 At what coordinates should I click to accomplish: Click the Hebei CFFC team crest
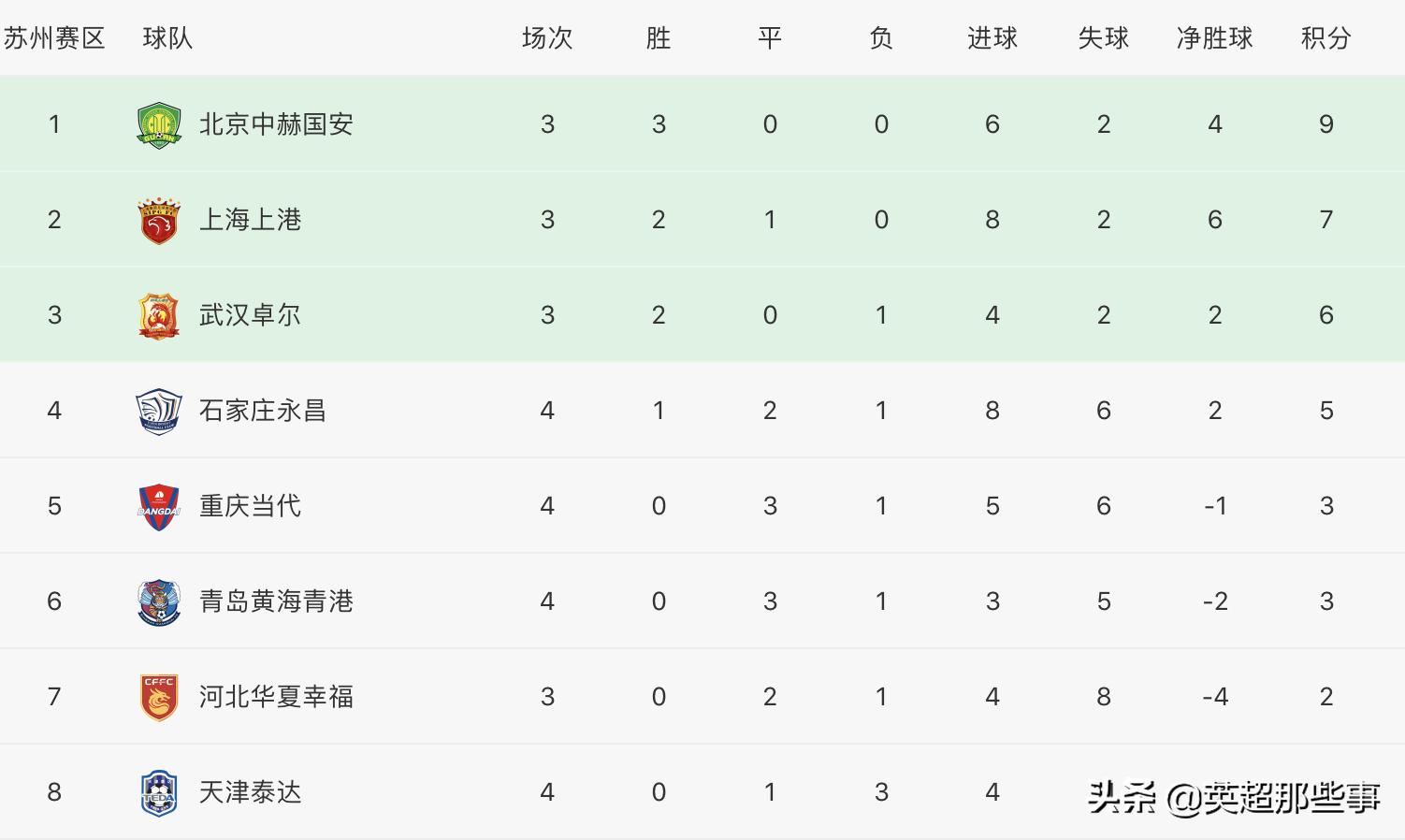[159, 698]
